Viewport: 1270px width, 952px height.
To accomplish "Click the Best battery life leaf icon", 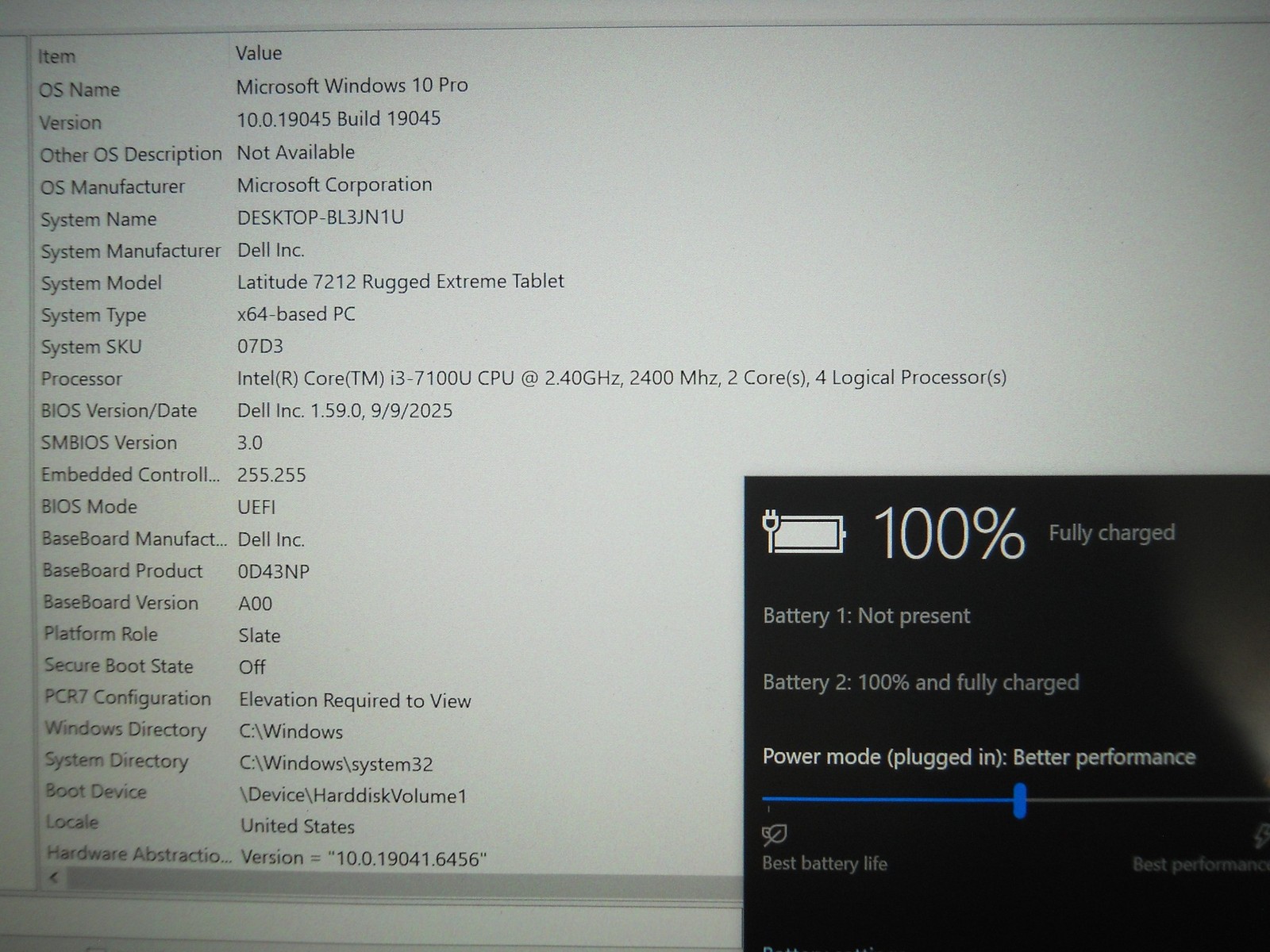I will click(x=774, y=835).
